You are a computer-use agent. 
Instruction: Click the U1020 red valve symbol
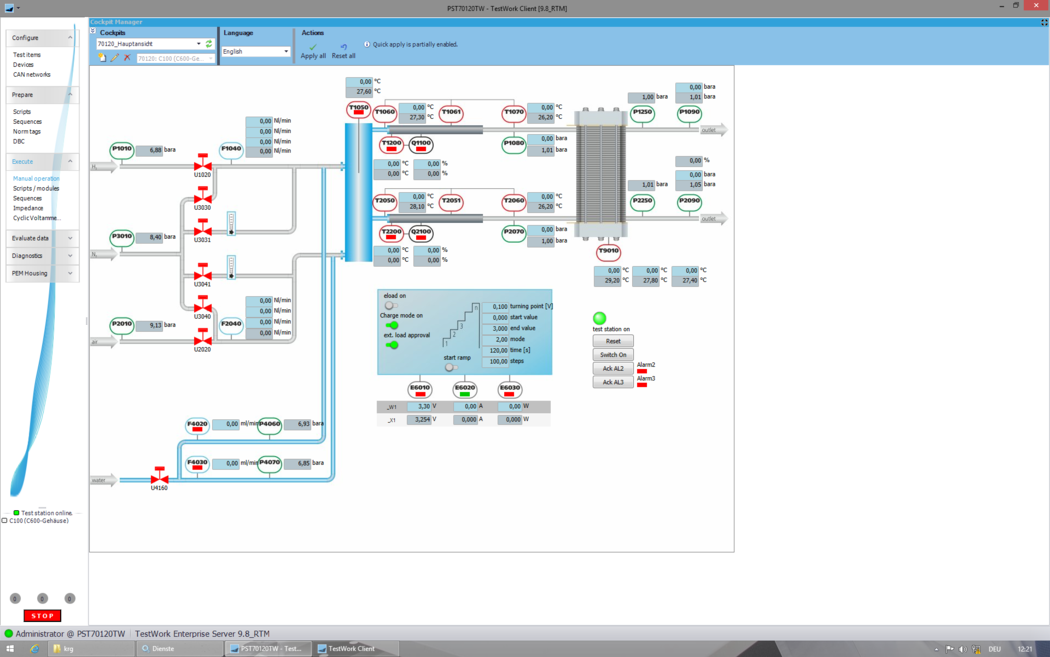point(202,163)
